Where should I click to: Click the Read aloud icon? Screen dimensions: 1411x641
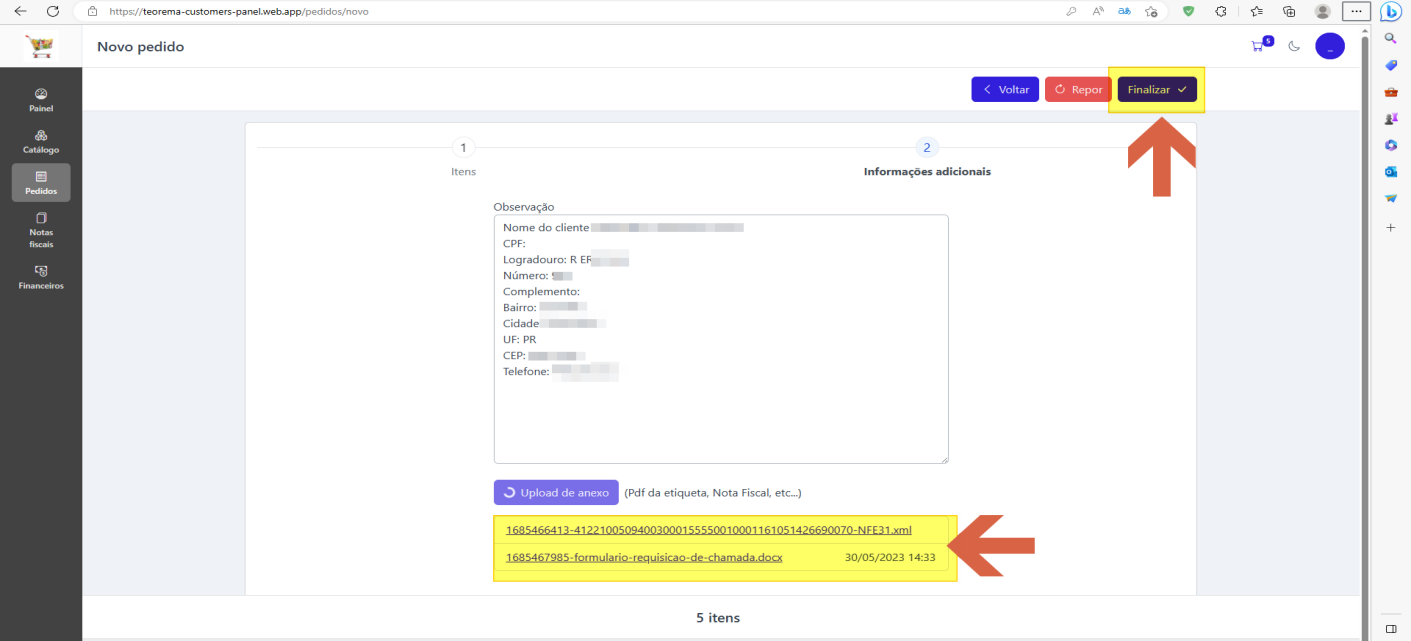[1098, 11]
